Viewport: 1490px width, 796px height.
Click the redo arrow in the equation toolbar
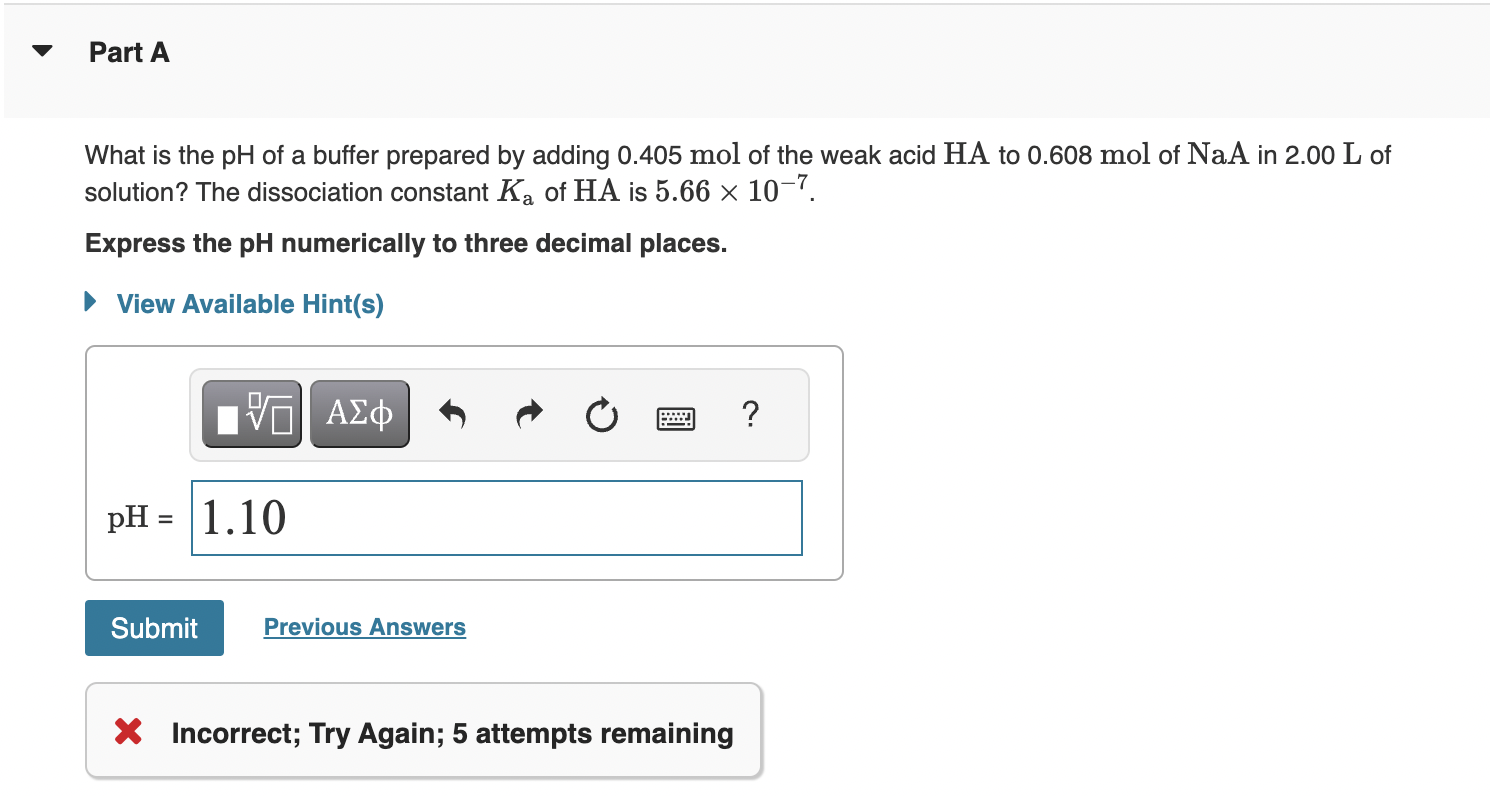coord(528,414)
